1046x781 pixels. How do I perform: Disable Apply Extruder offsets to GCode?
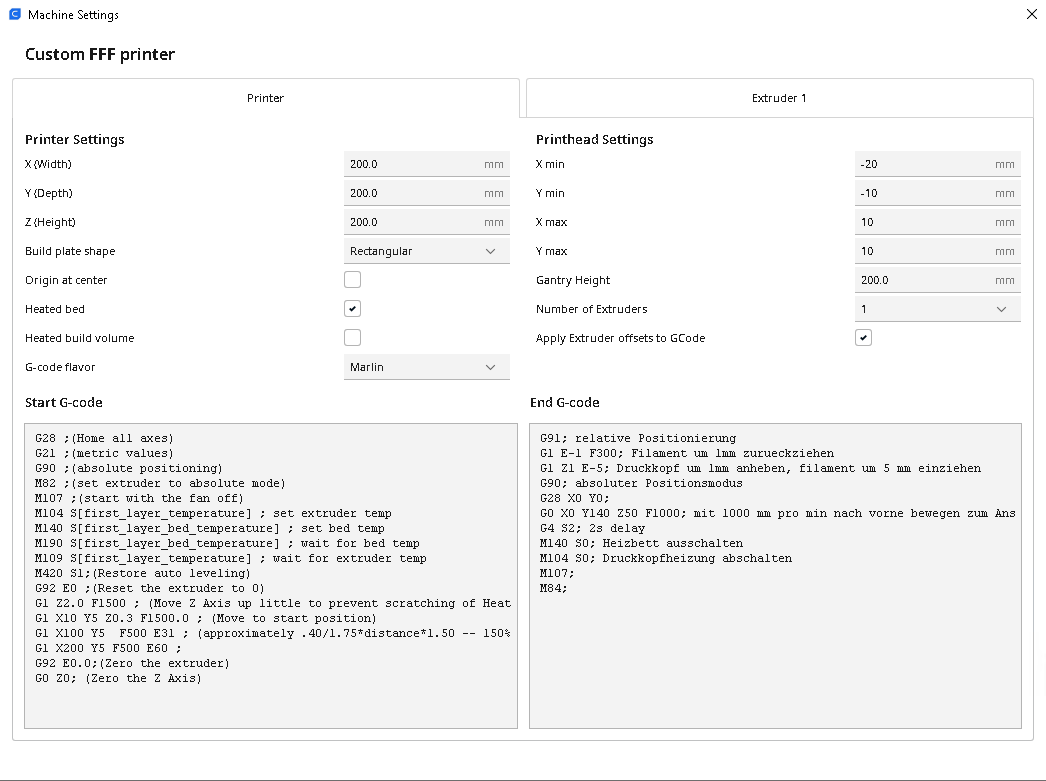863,338
